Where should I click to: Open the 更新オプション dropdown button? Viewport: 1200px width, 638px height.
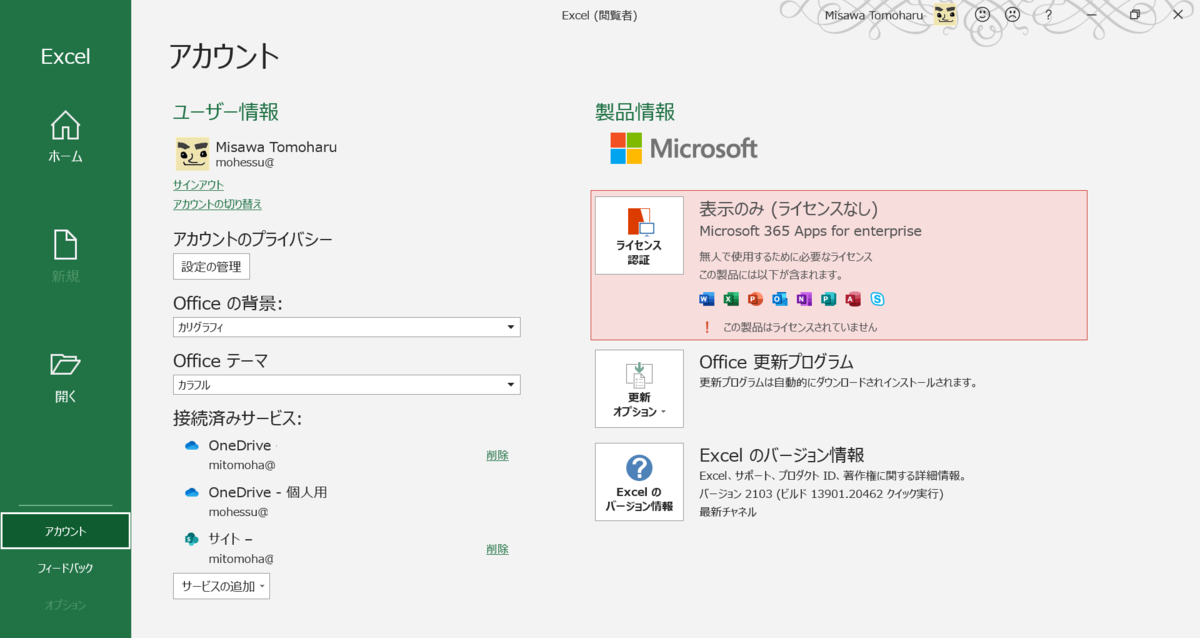click(639, 391)
